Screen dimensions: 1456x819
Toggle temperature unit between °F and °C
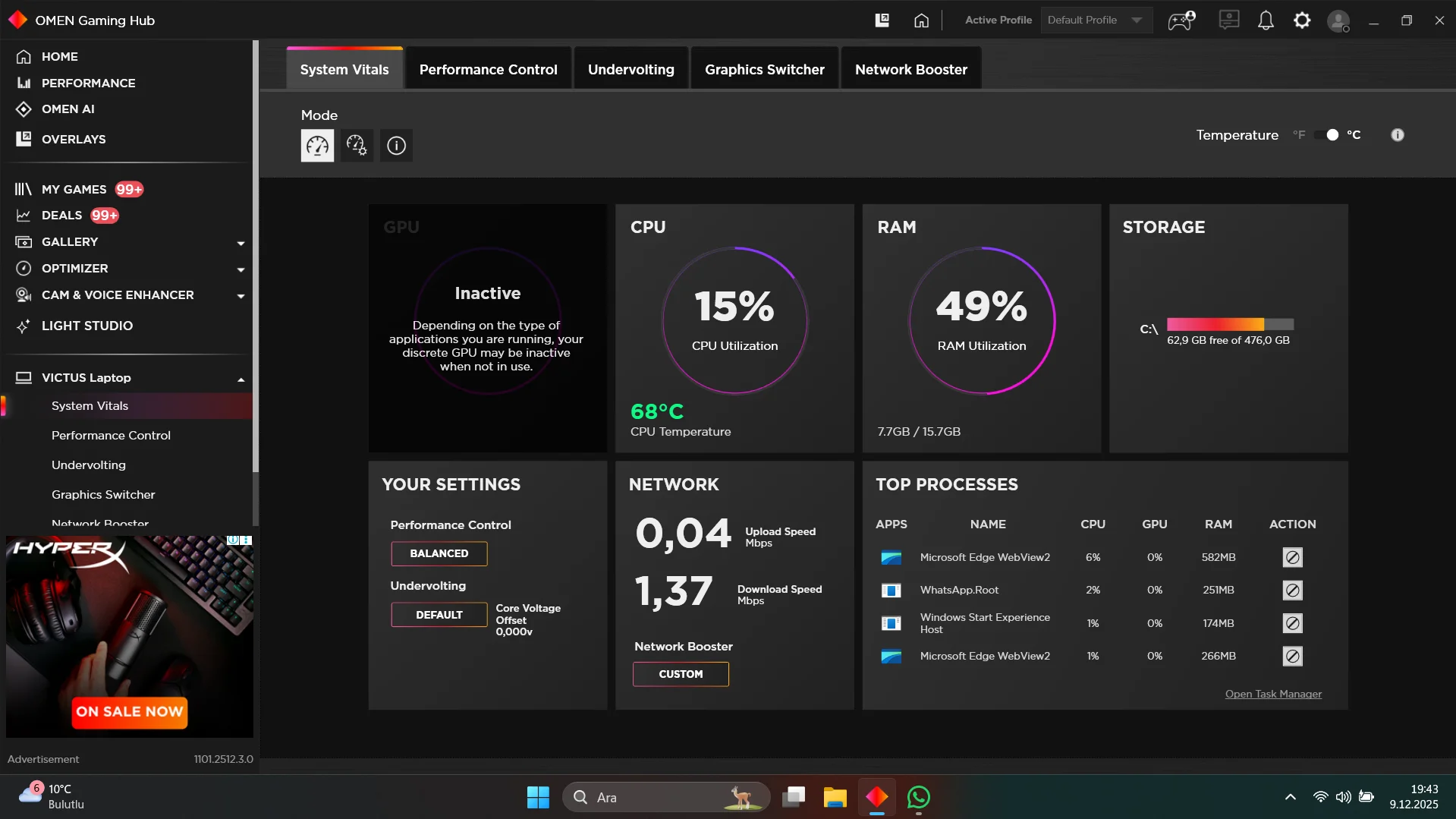pyautogui.click(x=1327, y=135)
